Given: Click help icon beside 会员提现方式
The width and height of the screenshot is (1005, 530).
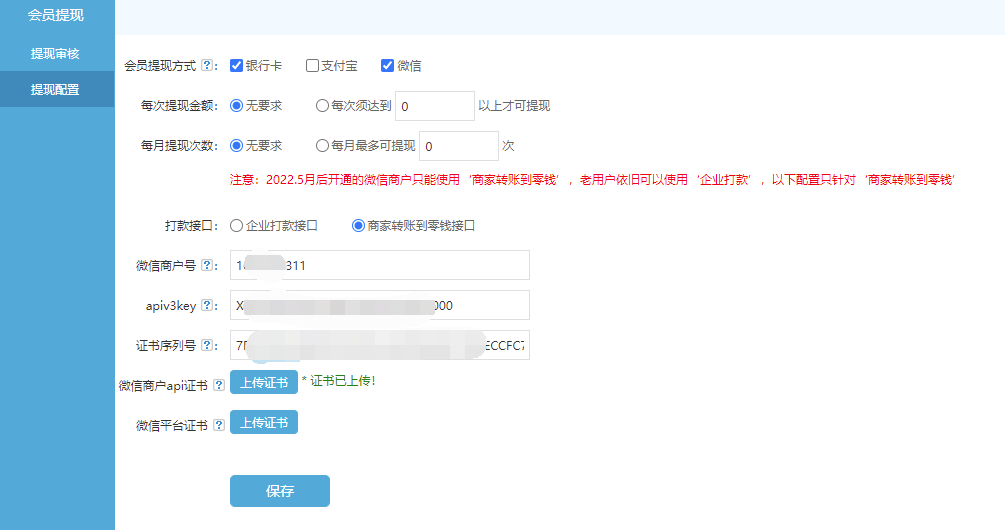Looking at the screenshot, I should point(207,66).
